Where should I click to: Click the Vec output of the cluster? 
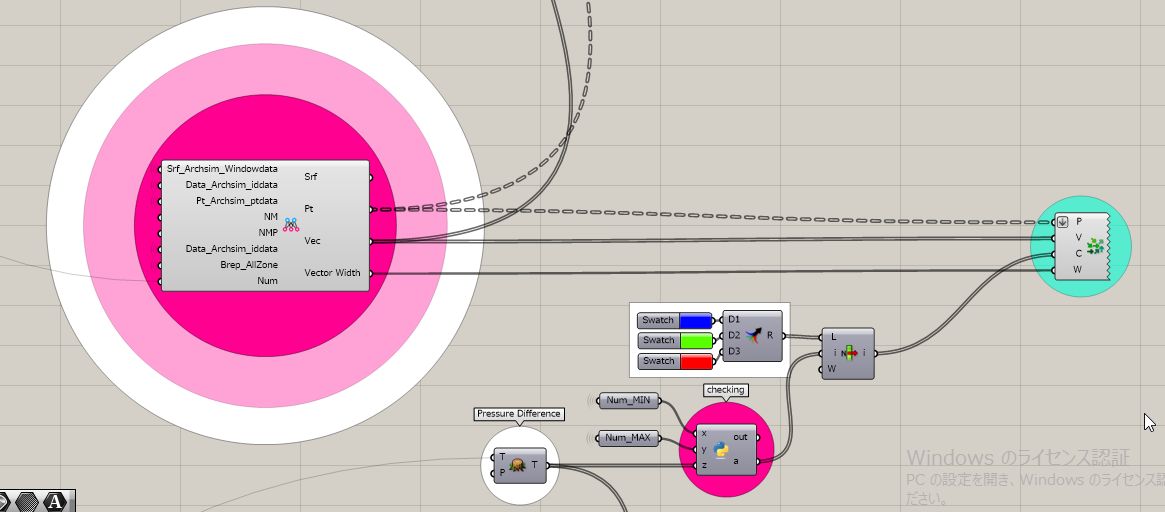coord(313,241)
